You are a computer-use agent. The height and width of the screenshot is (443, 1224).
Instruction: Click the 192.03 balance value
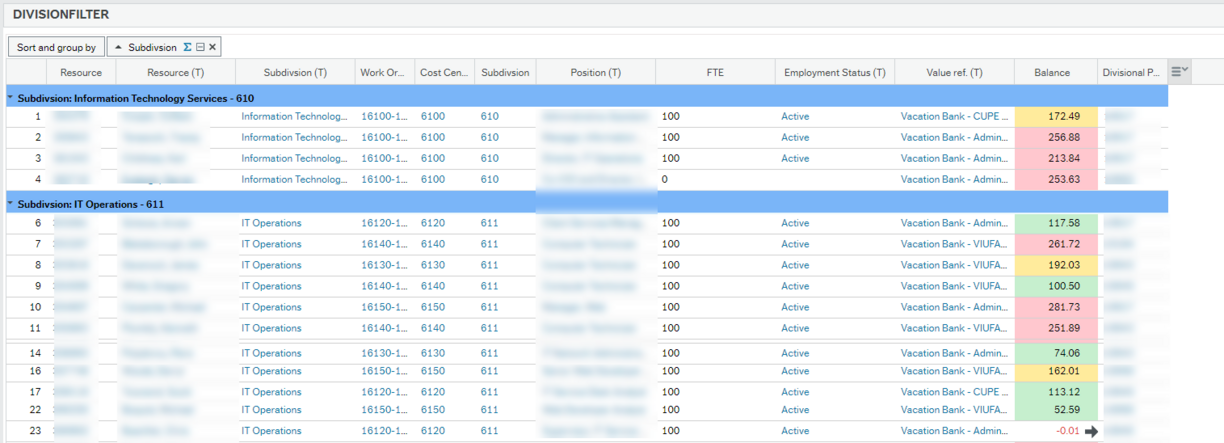(x=1063, y=265)
